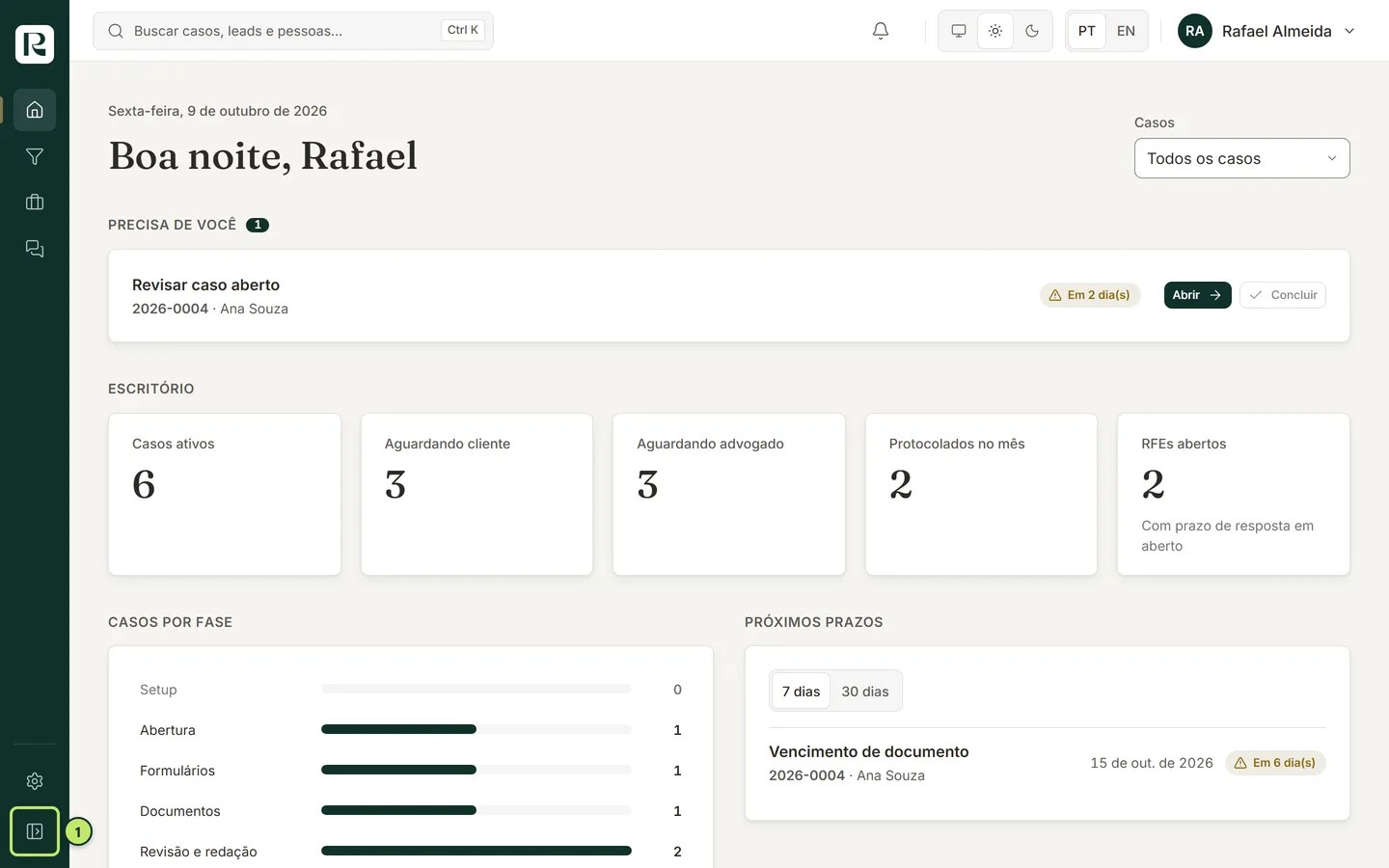Open the home dashboard sidebar icon
Viewport: 1389px width, 868px height.
pos(35,110)
